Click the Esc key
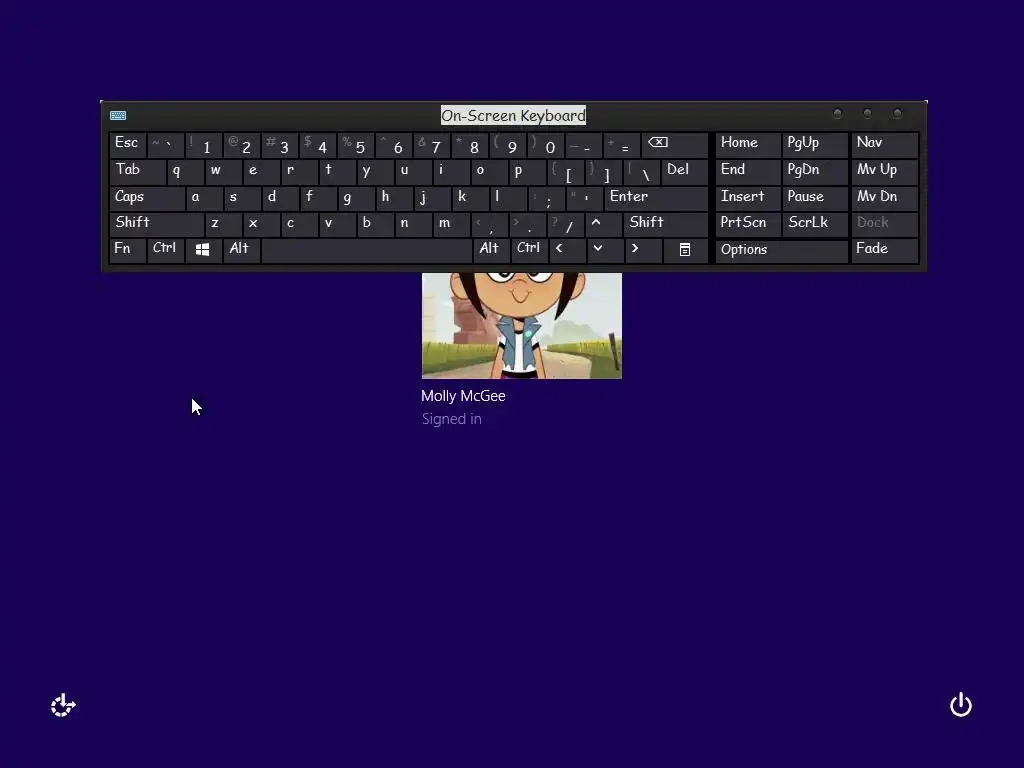The image size is (1024, 768). click(x=127, y=144)
